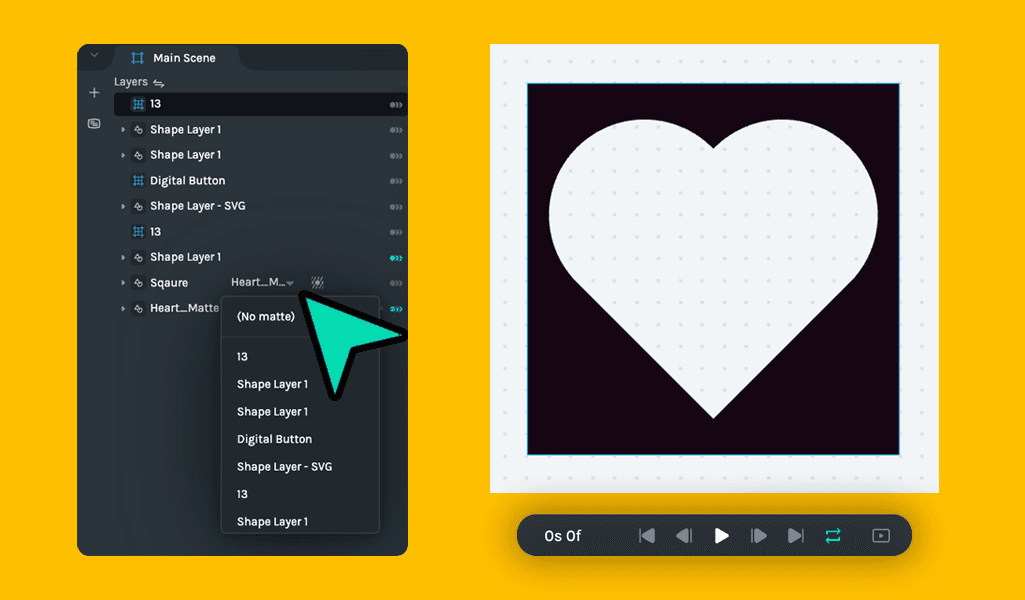Expand the Shape Layer - SVG layer
1025x600 pixels.
pyautogui.click(x=122, y=206)
